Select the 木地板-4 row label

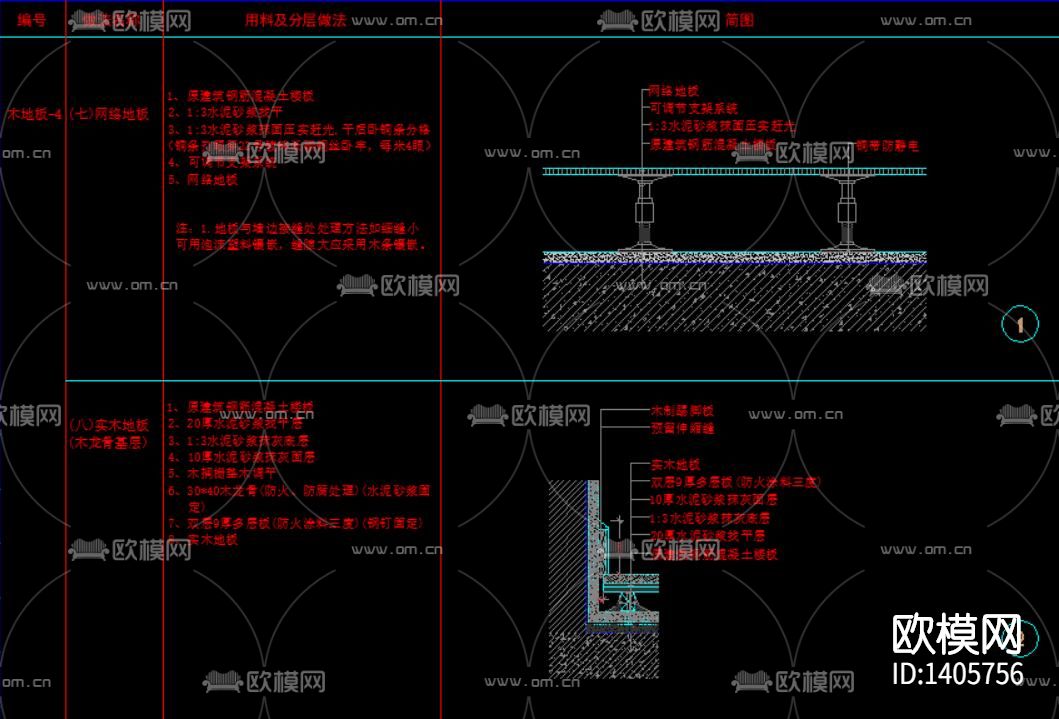29,115
